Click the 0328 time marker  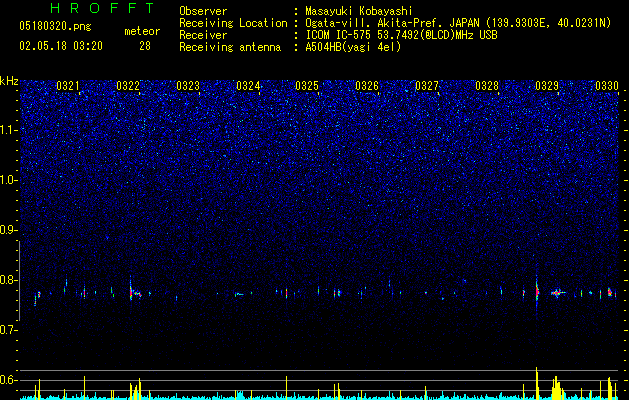click(x=487, y=86)
